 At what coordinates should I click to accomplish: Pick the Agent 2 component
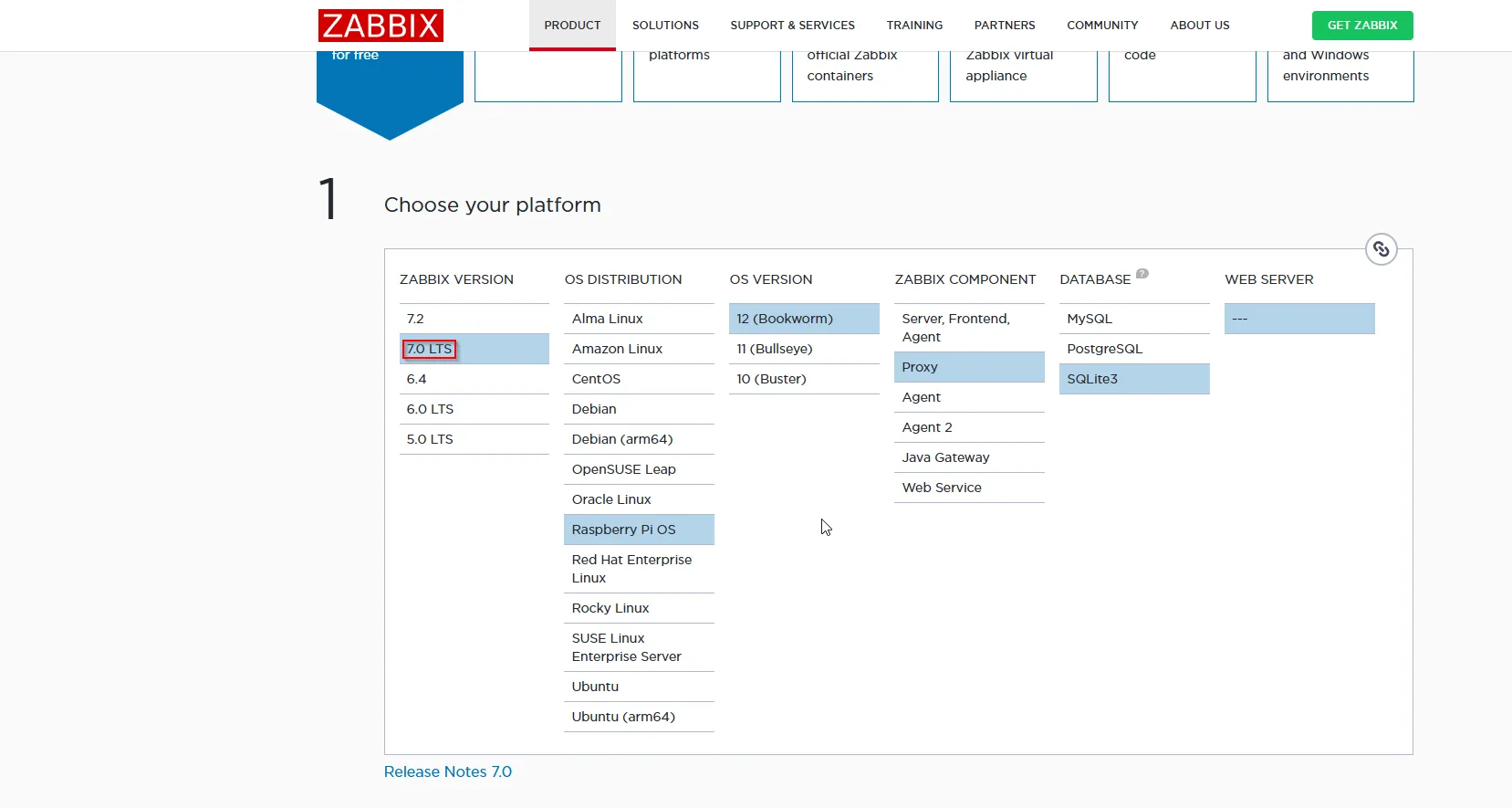pyautogui.click(x=969, y=427)
